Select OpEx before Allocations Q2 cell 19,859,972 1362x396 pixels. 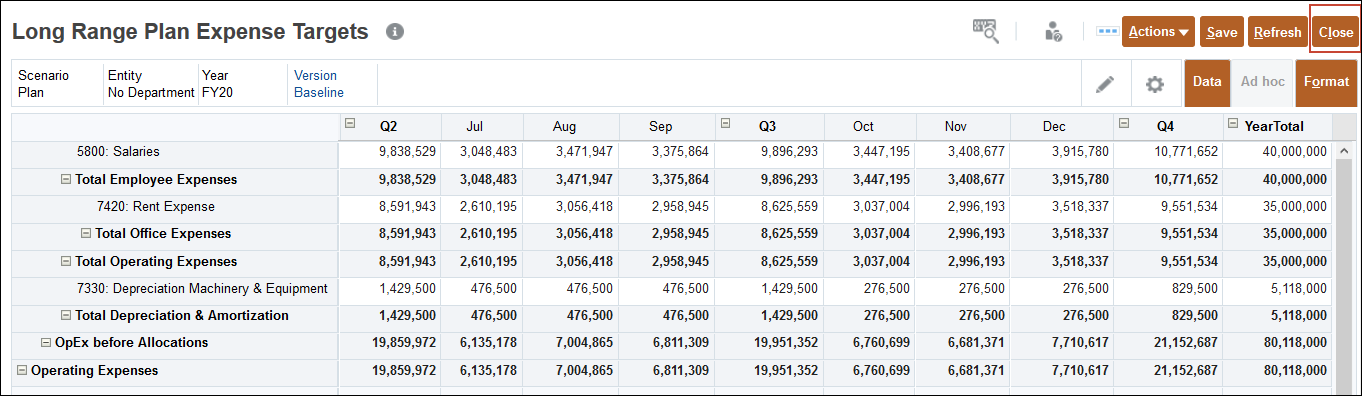click(390, 343)
